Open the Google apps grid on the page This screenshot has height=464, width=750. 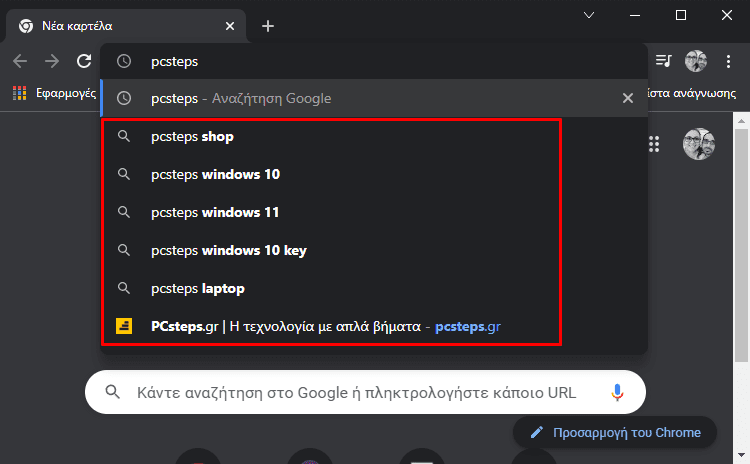654,144
